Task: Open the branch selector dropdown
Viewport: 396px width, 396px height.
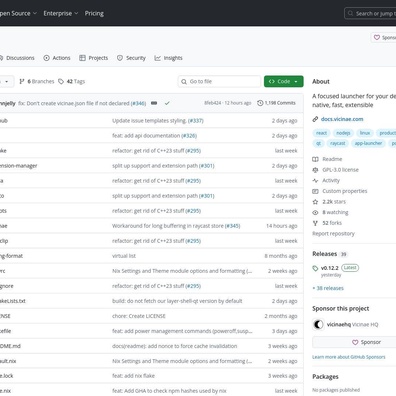Action: (x=7, y=81)
